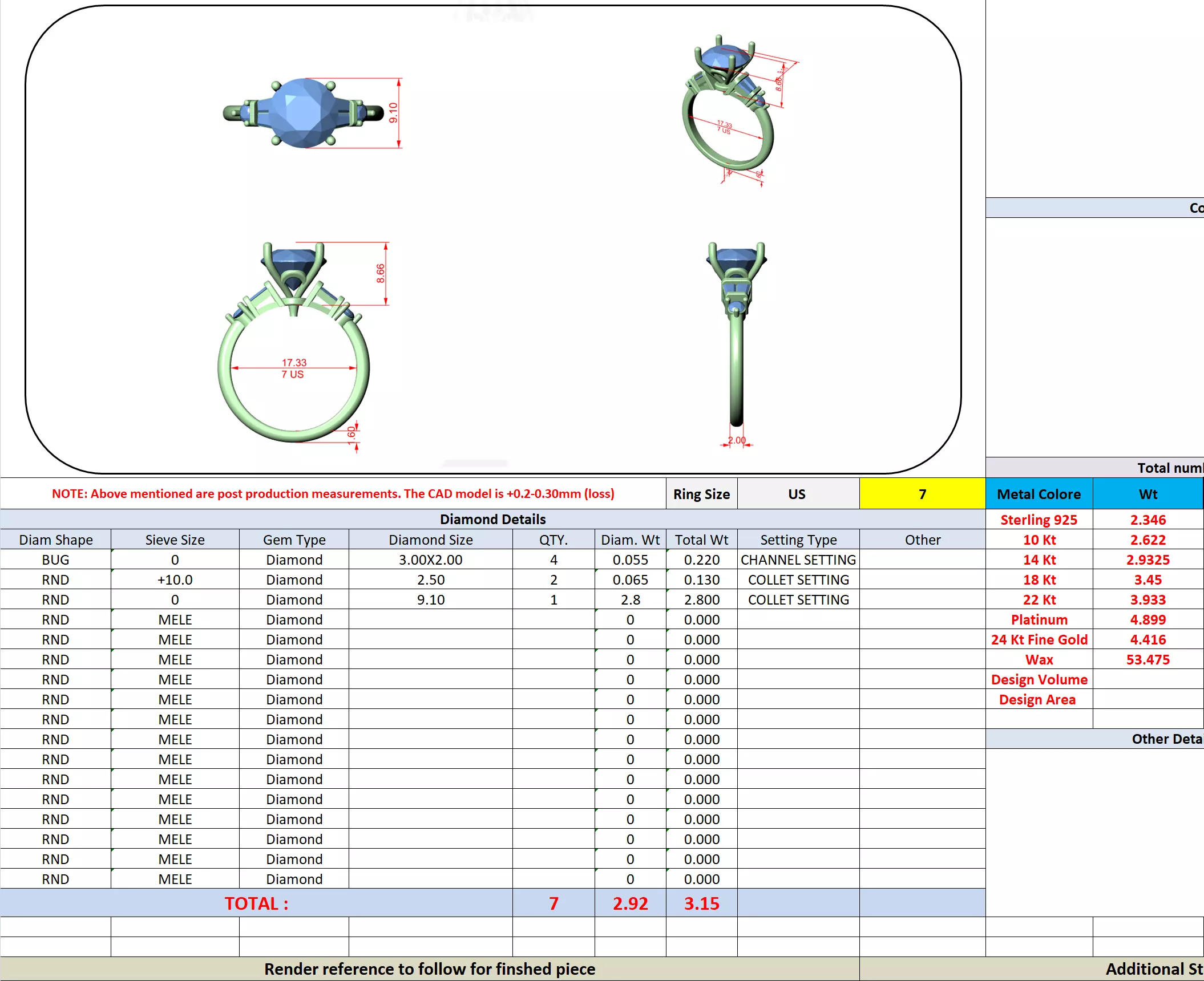Select the yellow ring size cell showing 7
This screenshot has width=1204, height=981.
[922, 494]
